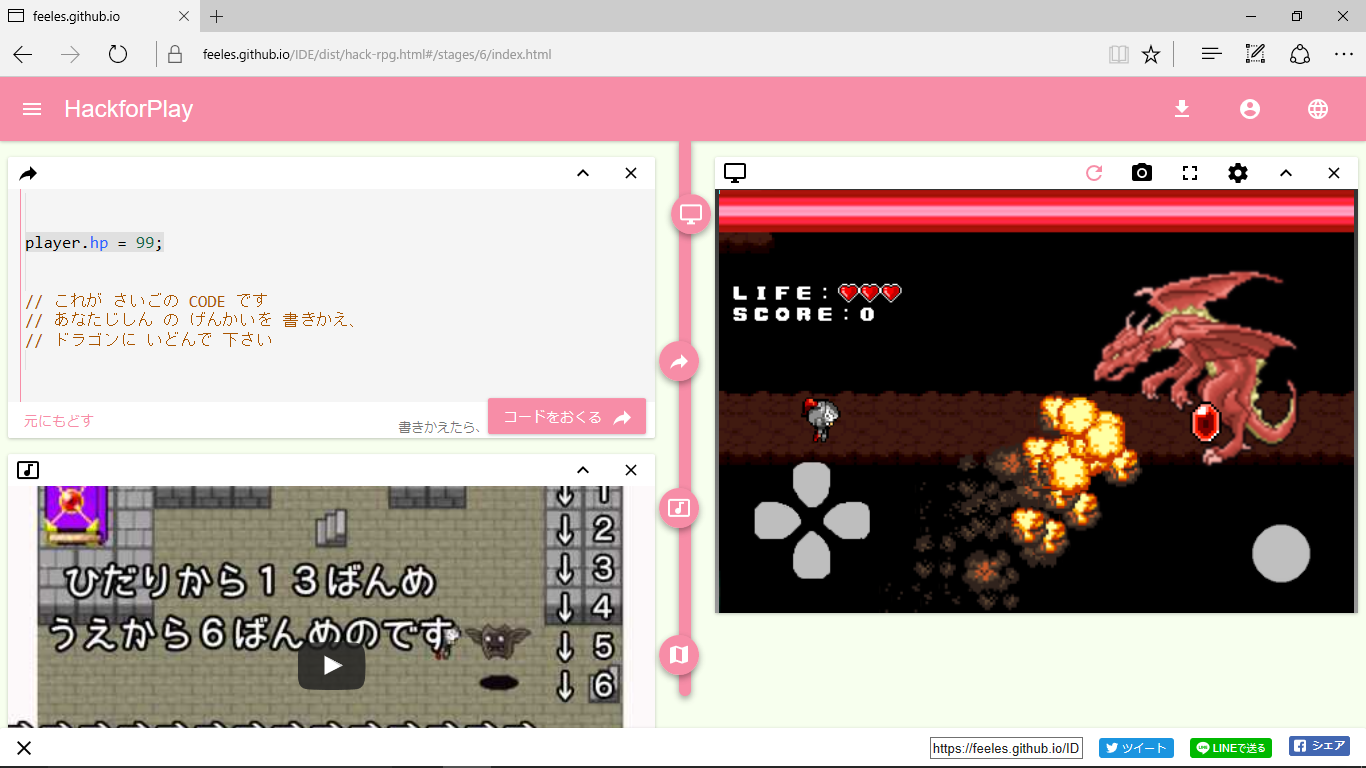Click the comment これが さいごの CODE です
1366x768 pixels.
coord(147,301)
